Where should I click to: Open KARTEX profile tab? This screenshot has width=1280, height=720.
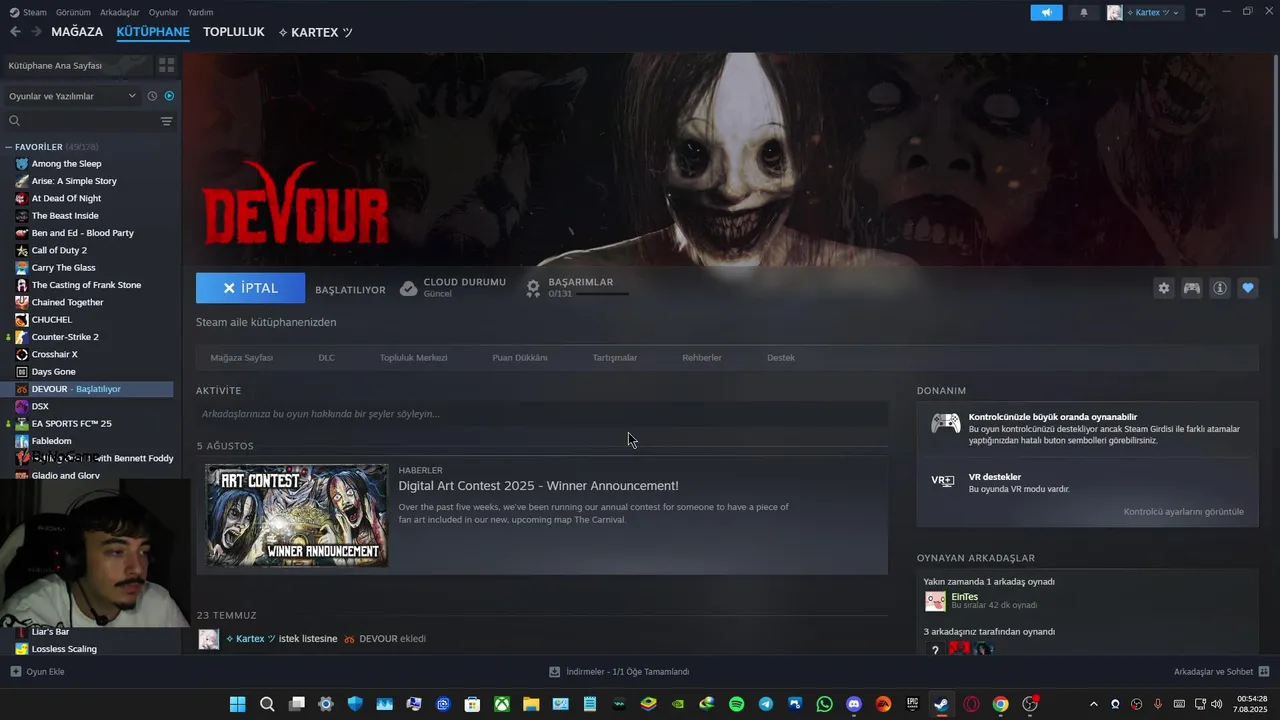point(315,32)
